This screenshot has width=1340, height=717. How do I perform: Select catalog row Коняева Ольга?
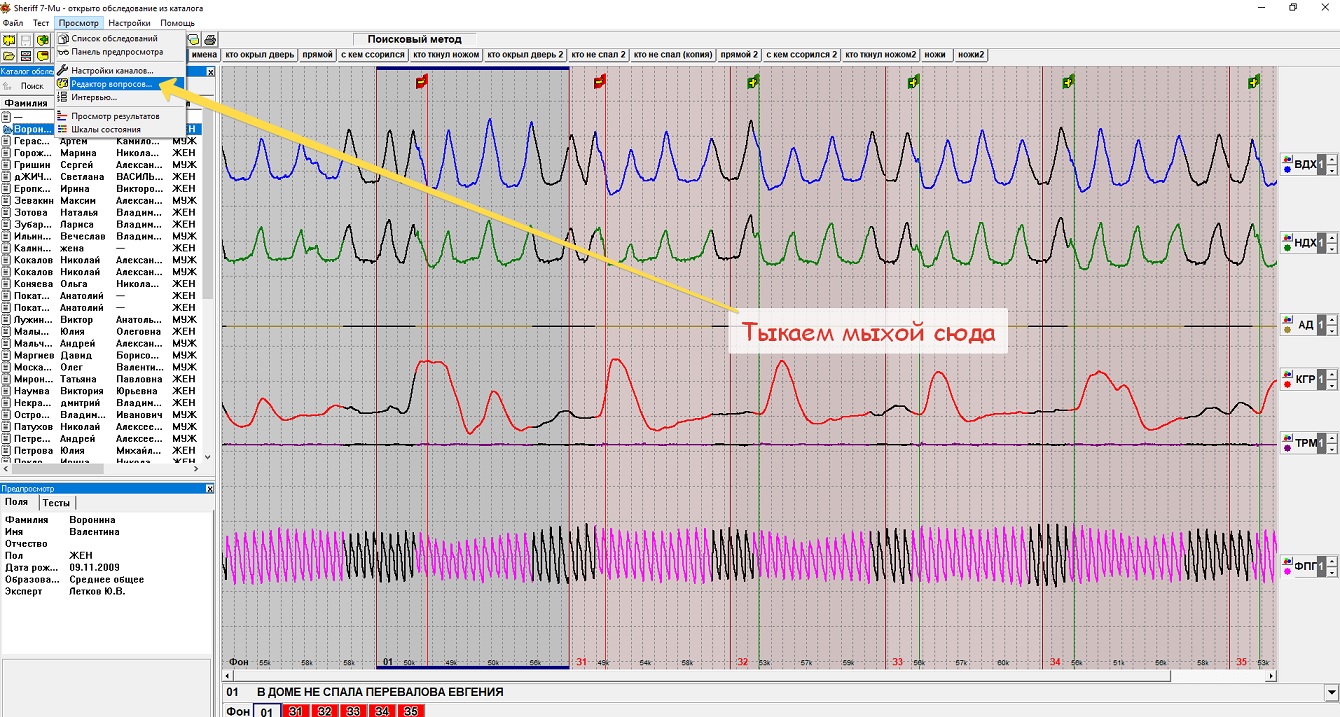pyautogui.click(x=101, y=284)
